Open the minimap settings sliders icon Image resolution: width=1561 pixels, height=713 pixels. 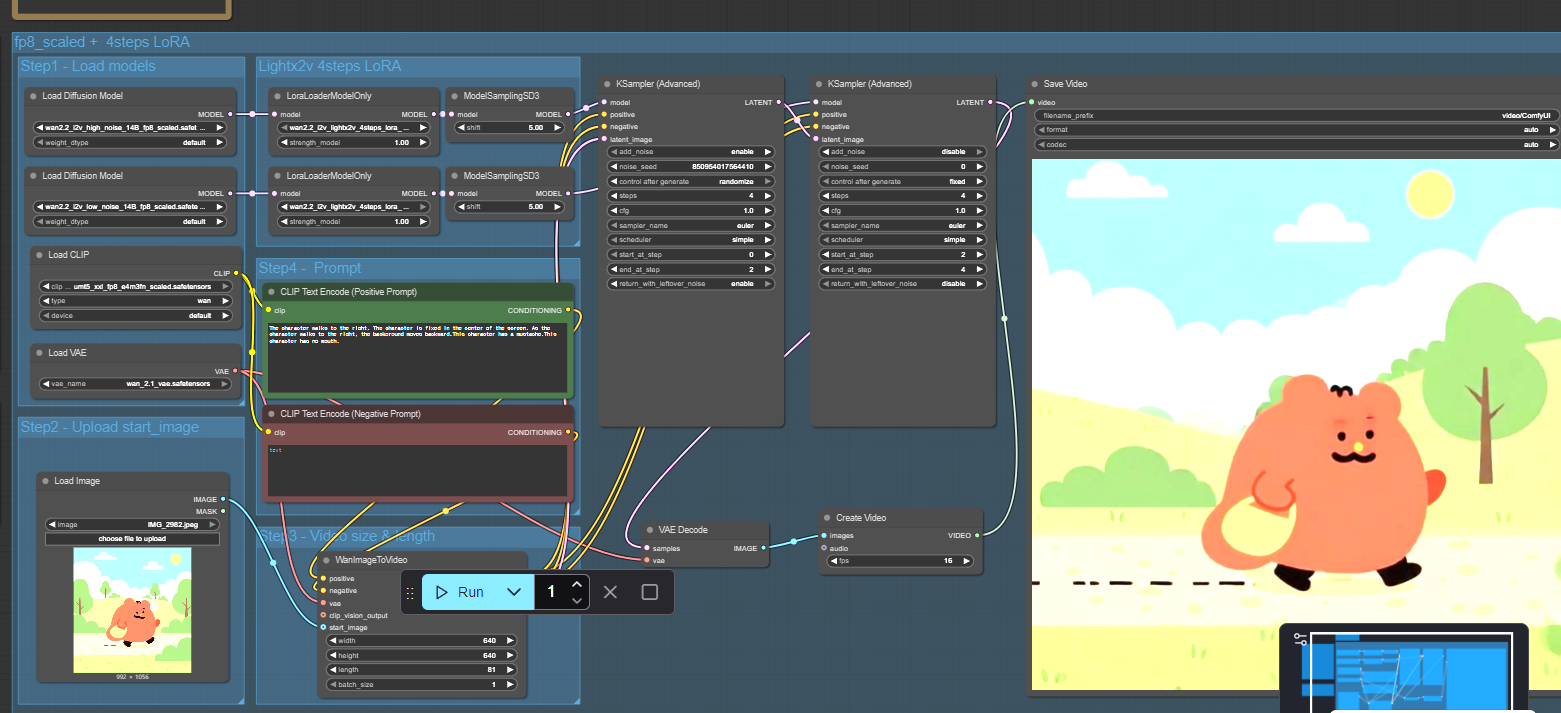(x=1300, y=638)
